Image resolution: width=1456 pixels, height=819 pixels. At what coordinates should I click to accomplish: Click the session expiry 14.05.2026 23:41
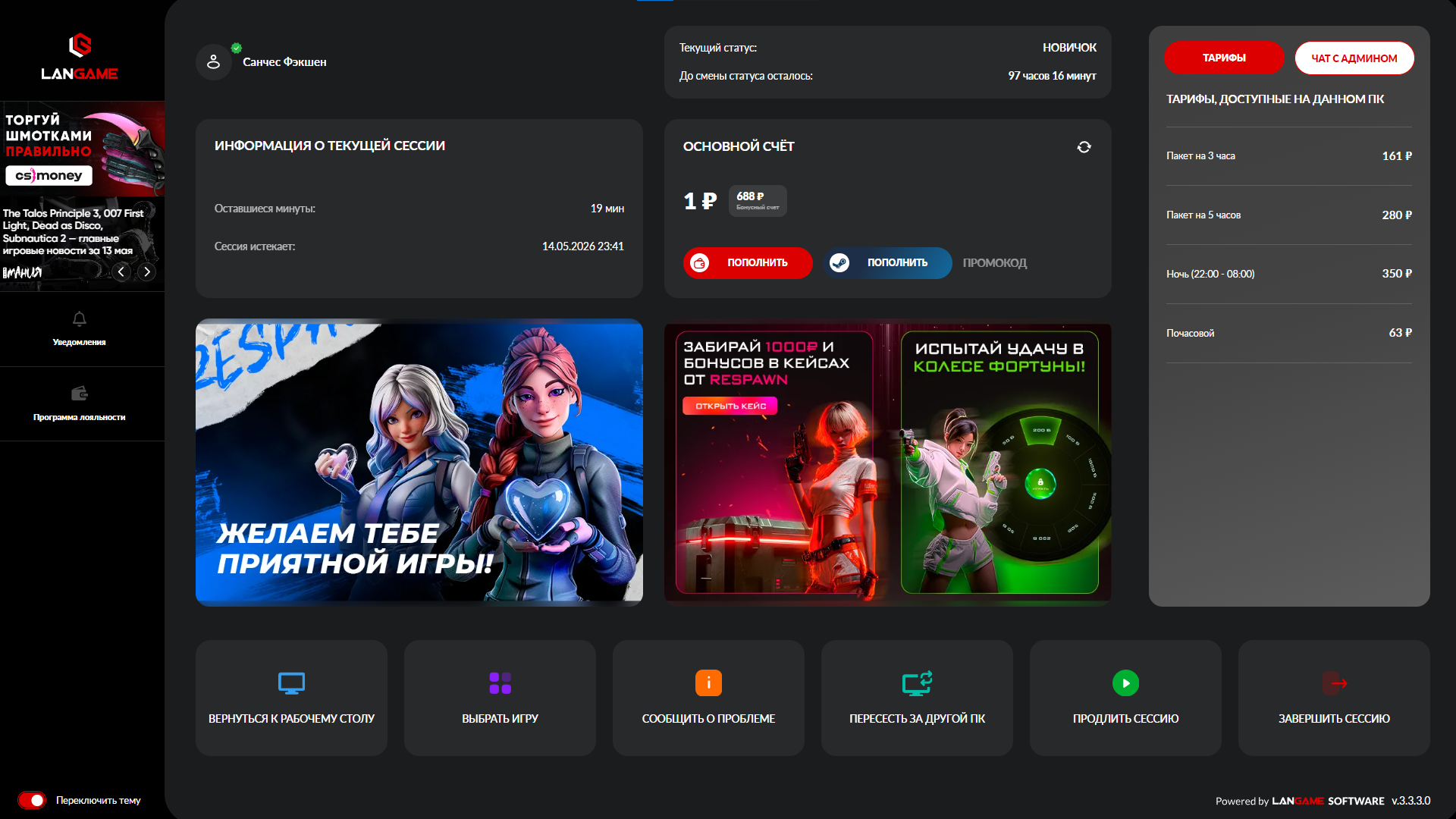tap(582, 246)
